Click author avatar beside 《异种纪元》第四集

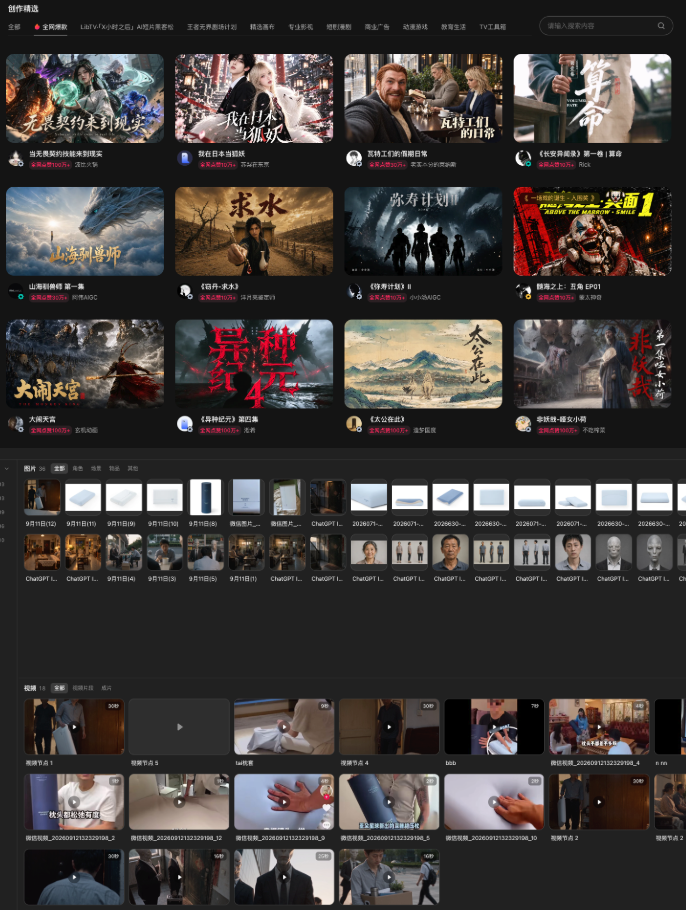pos(185,424)
